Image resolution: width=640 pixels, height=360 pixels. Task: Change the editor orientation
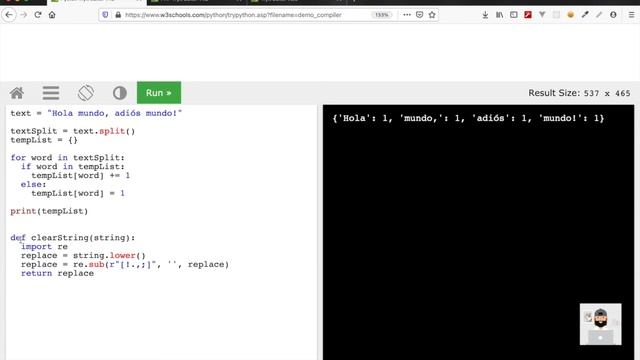(x=86, y=93)
